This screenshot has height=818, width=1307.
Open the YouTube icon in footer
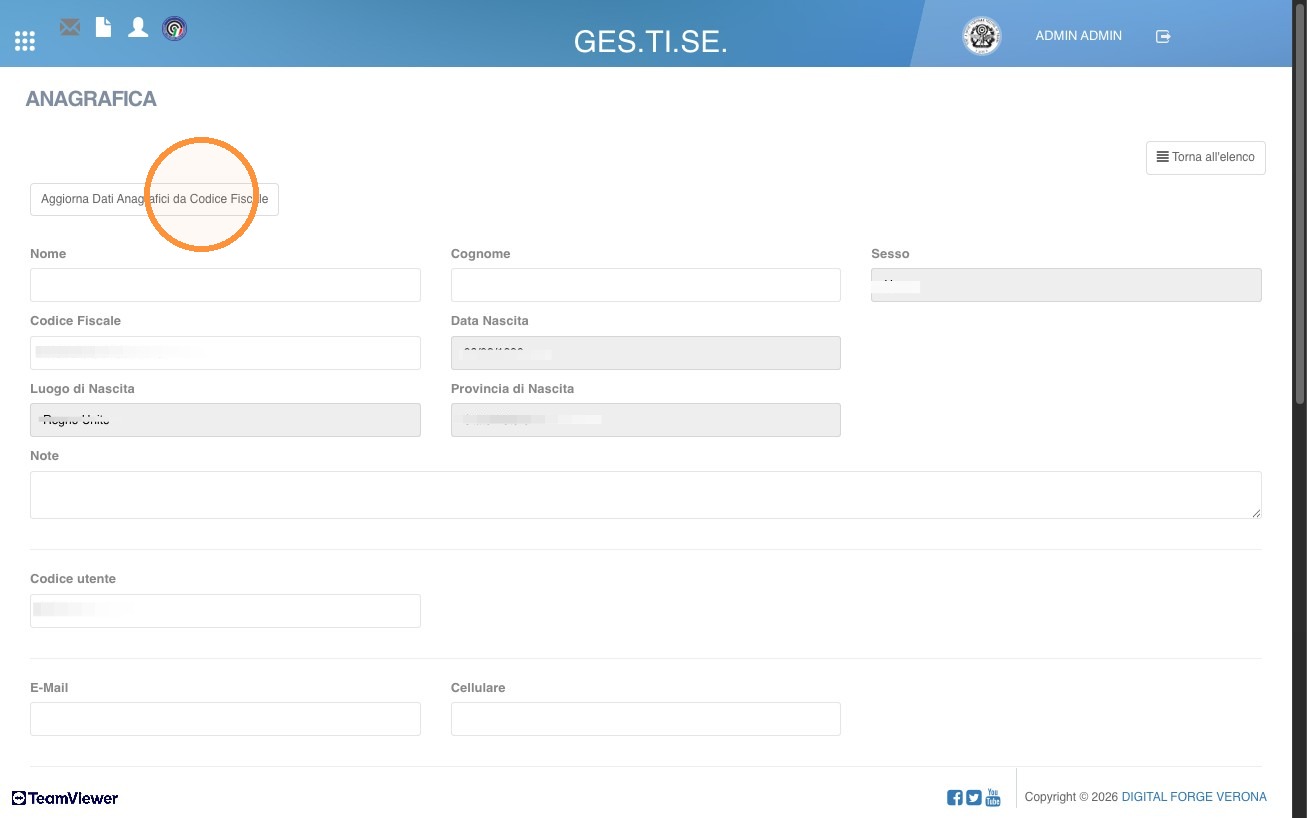tap(993, 797)
